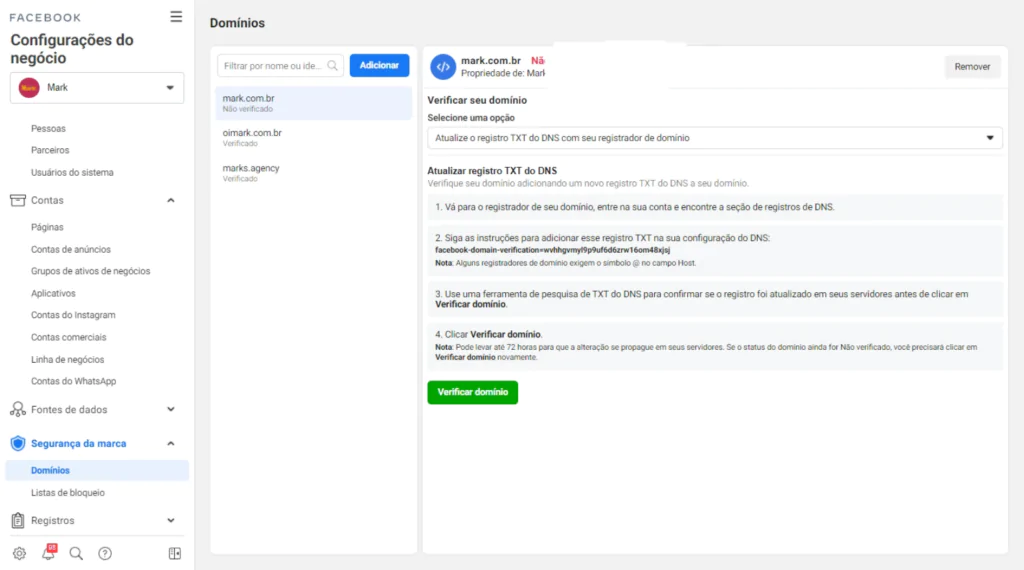1024x570 pixels.
Task: Click the search magnifier in bottom bar
Action: 76,554
